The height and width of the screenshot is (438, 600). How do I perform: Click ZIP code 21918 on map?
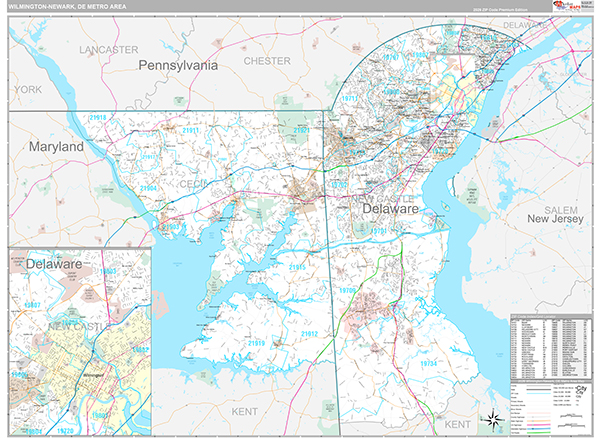pos(97,118)
